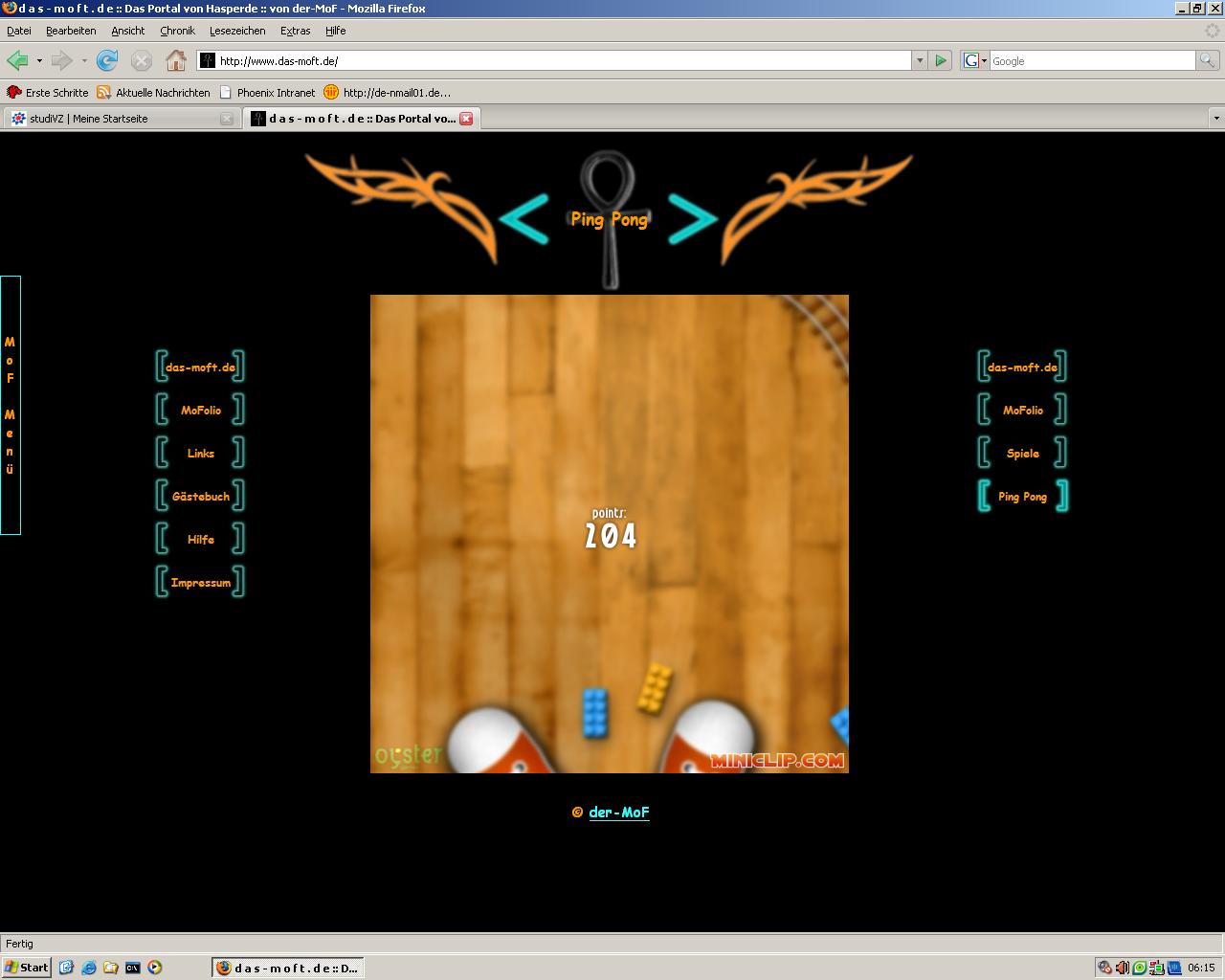This screenshot has height=980, width=1225.
Task: Click the Reload page icon
Action: coord(107,60)
